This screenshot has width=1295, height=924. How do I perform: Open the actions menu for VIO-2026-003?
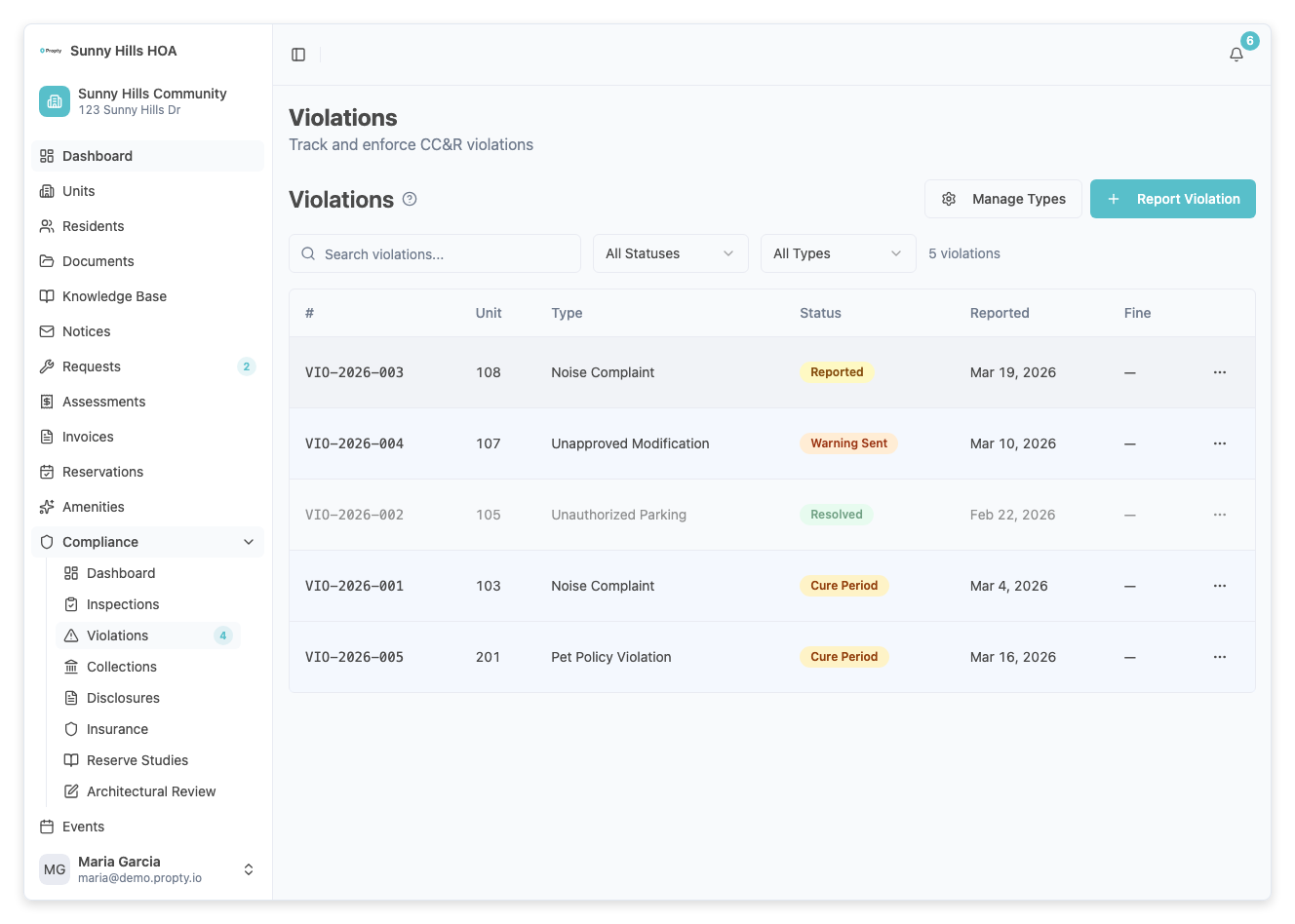(1219, 371)
